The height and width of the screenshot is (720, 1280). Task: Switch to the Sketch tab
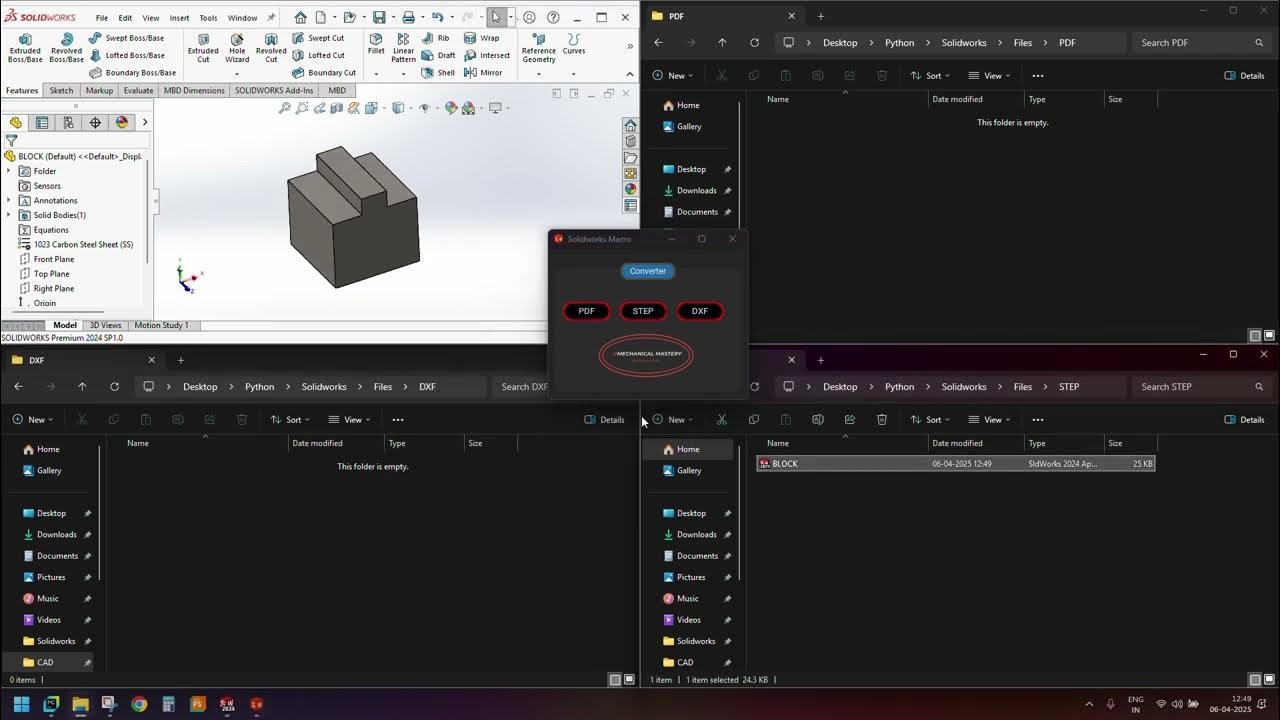[x=61, y=90]
